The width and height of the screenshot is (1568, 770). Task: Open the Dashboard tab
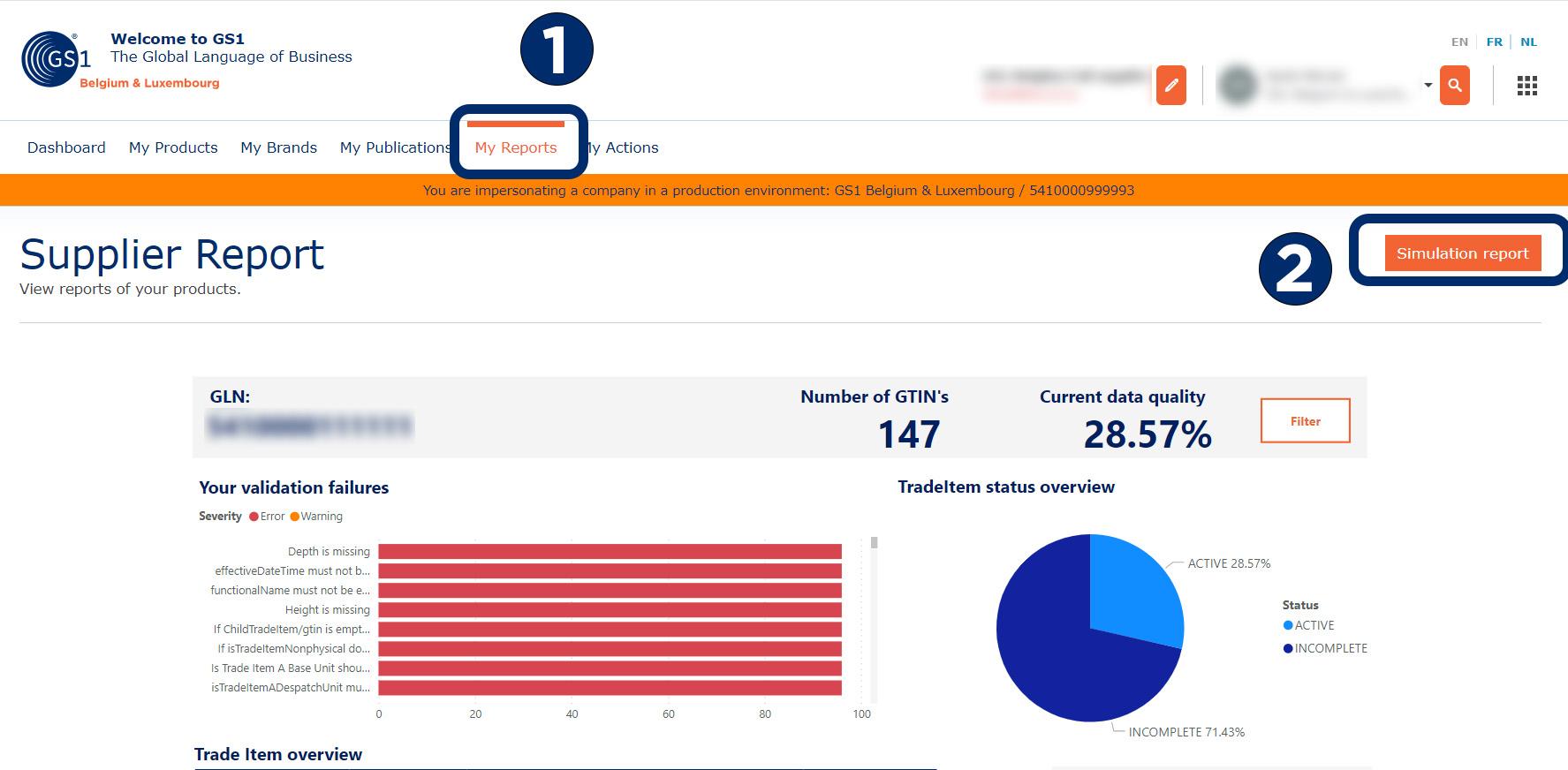[66, 147]
